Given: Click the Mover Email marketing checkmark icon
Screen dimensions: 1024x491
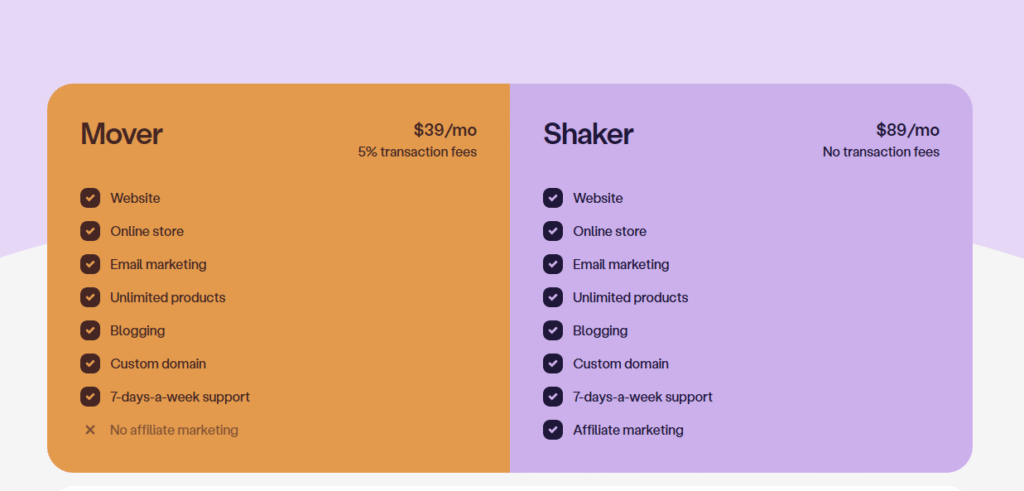Looking at the screenshot, I should [90, 264].
